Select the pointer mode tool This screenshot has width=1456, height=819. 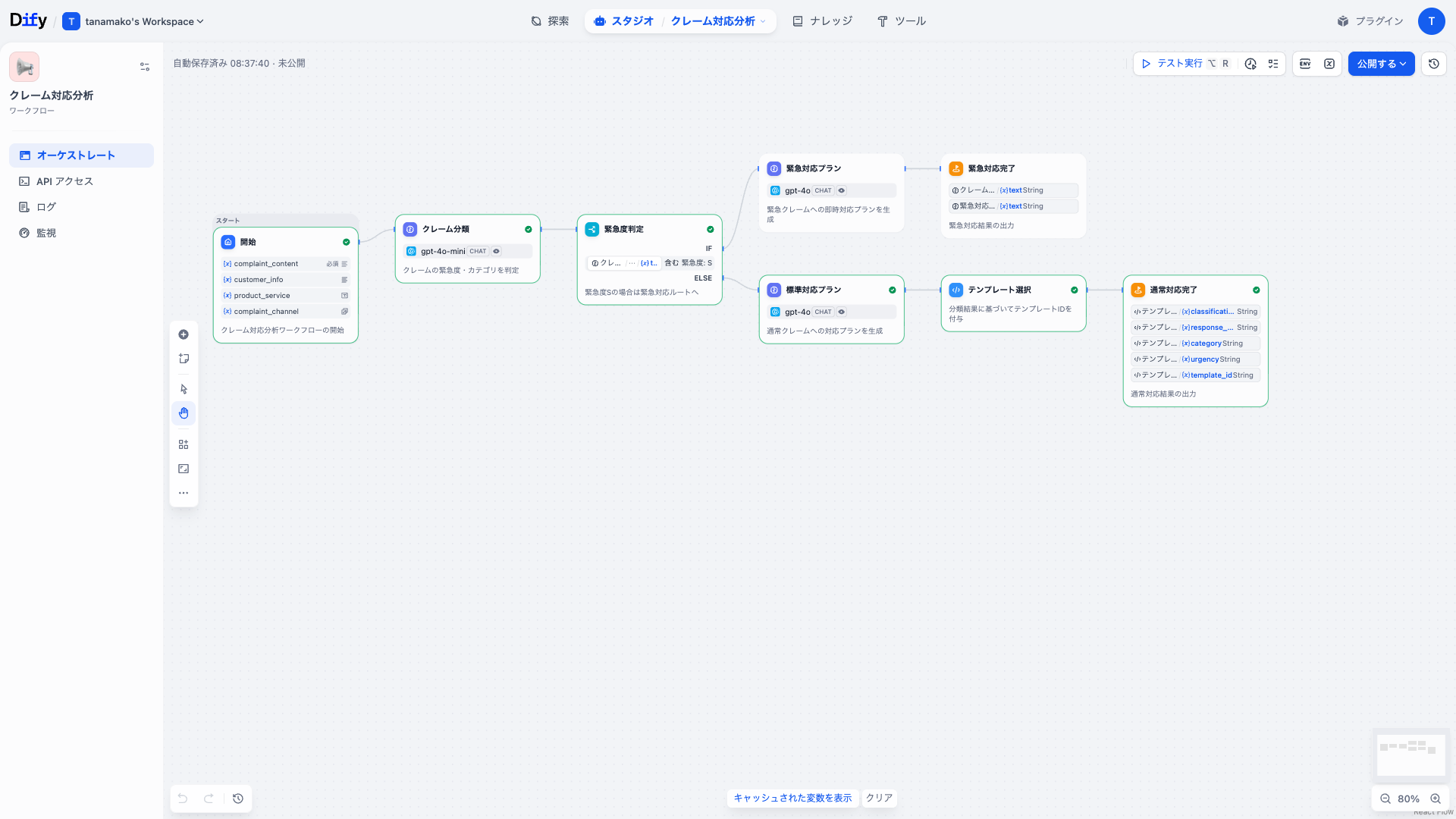coord(184,389)
